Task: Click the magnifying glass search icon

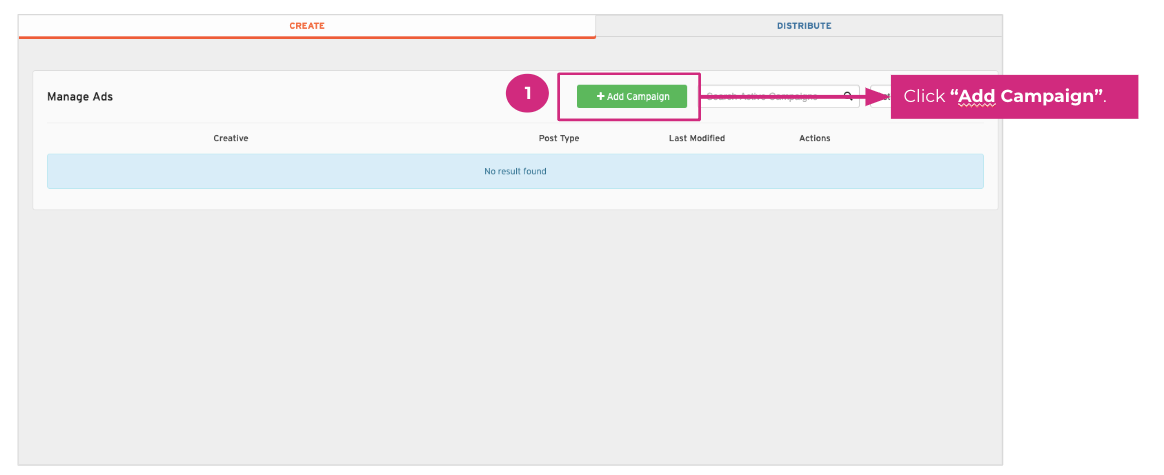Action: 848,97
